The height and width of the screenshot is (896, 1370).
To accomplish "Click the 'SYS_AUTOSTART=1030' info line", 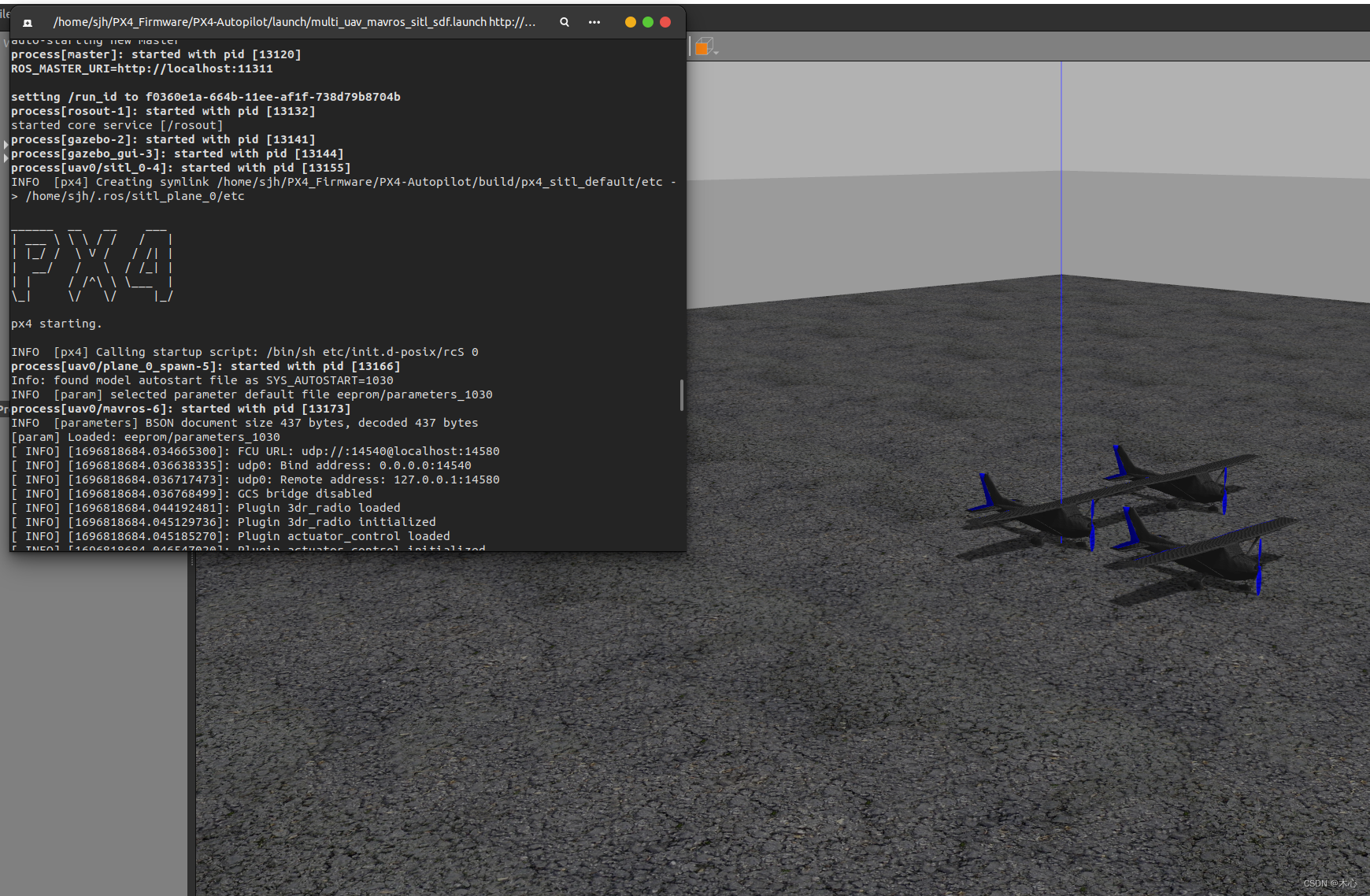I will pyautogui.click(x=202, y=380).
